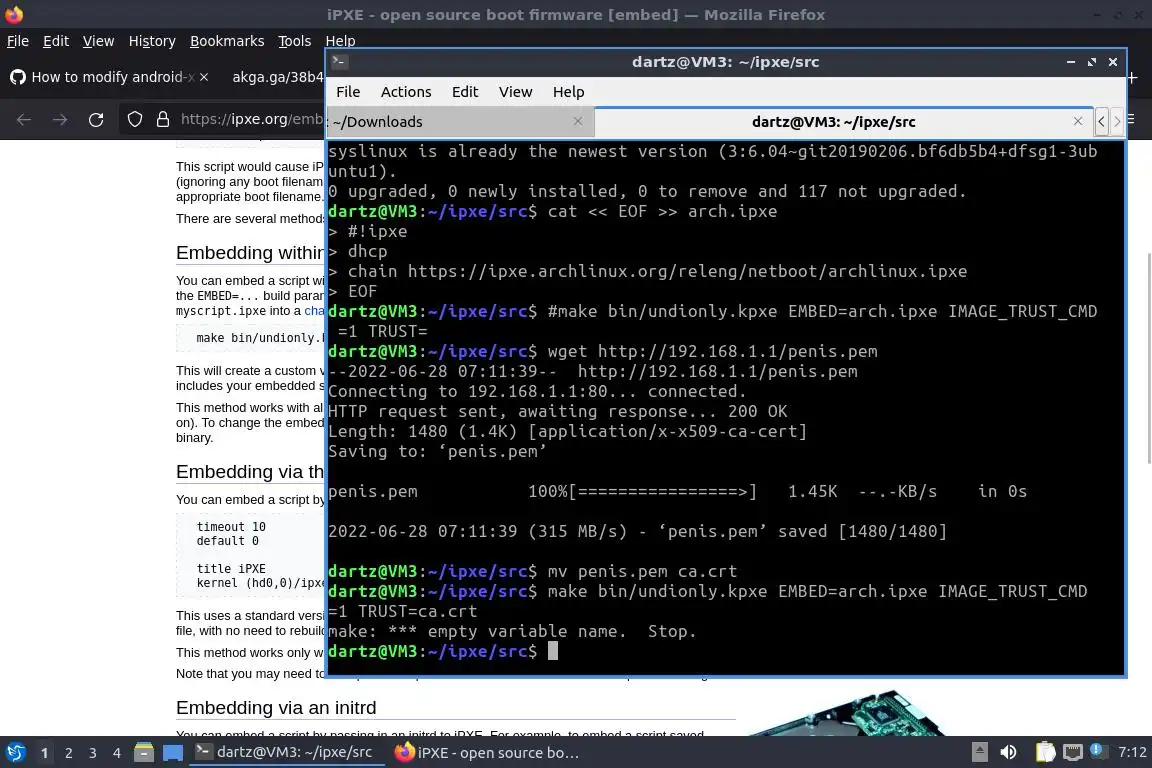Screen dimensions: 1152x768
Task: Open new Firefox tab plus button
Action: pos(1132,77)
